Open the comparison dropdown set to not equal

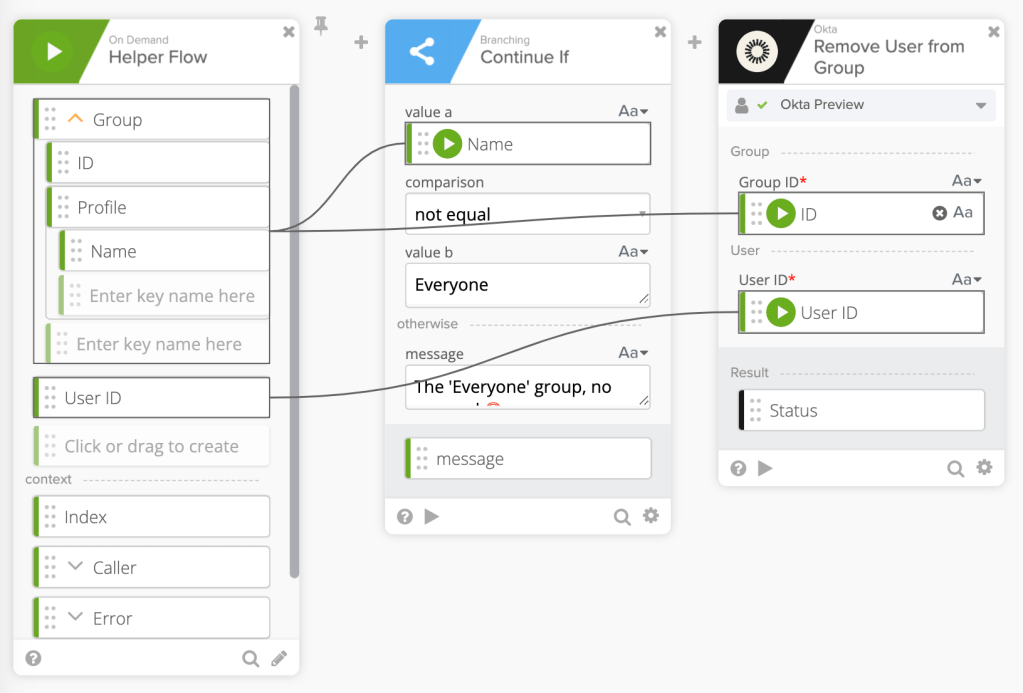point(527,214)
